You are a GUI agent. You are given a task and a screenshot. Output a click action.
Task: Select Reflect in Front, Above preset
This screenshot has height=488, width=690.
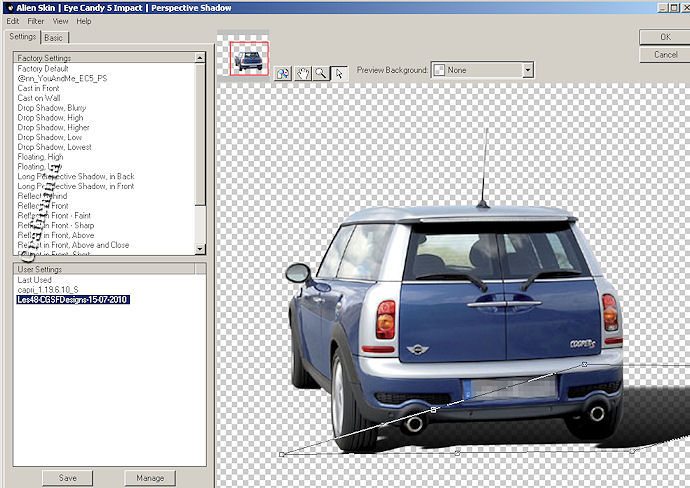pos(55,235)
